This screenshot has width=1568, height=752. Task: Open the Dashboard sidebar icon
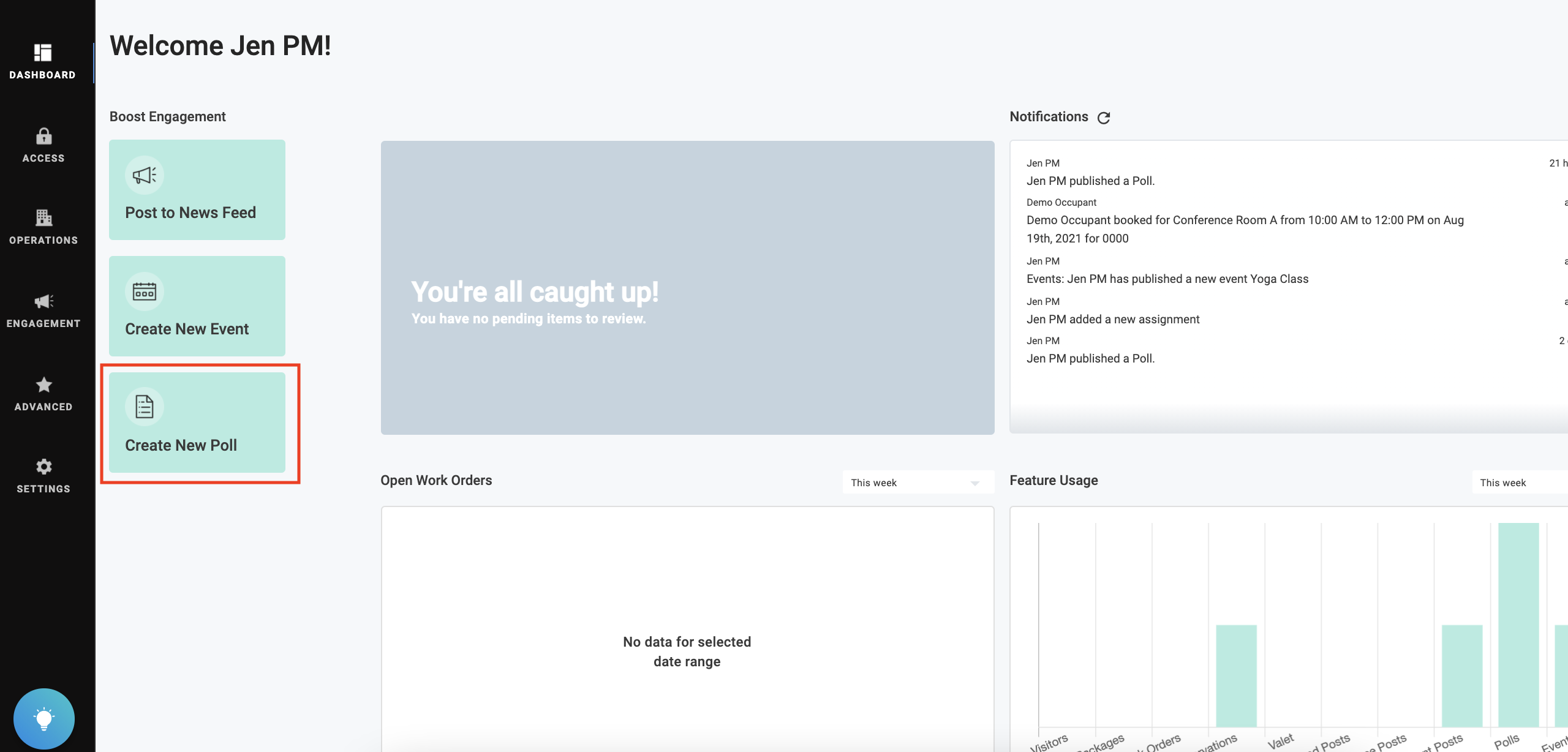pos(42,53)
